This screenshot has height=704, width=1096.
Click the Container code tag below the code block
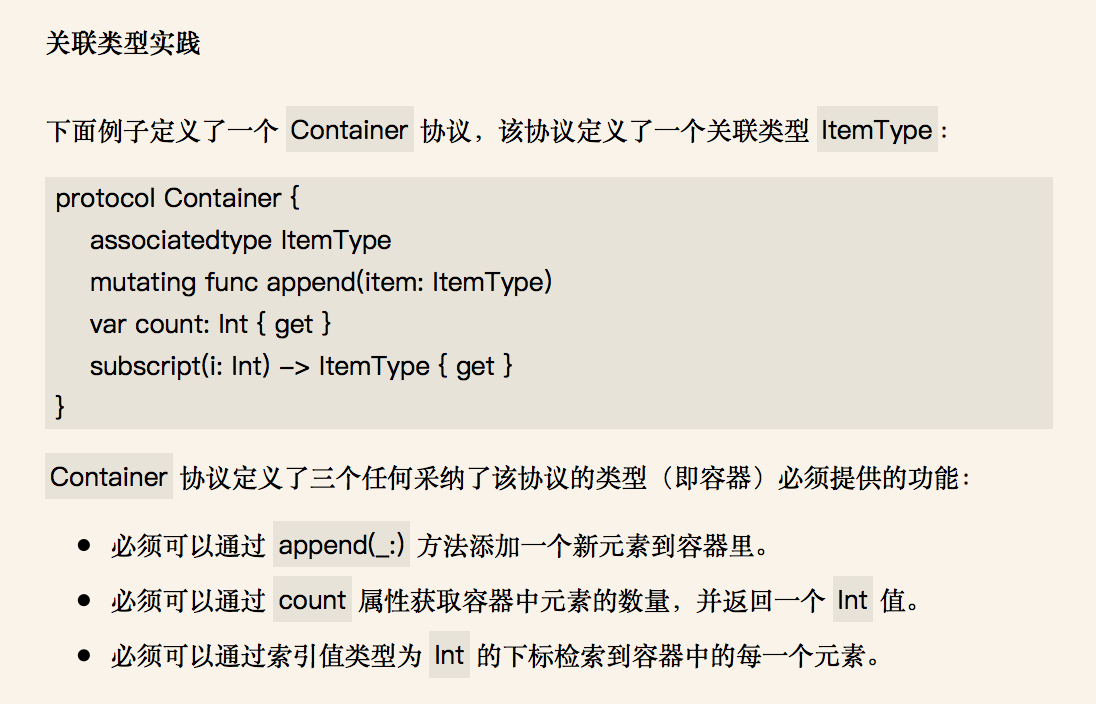(109, 476)
